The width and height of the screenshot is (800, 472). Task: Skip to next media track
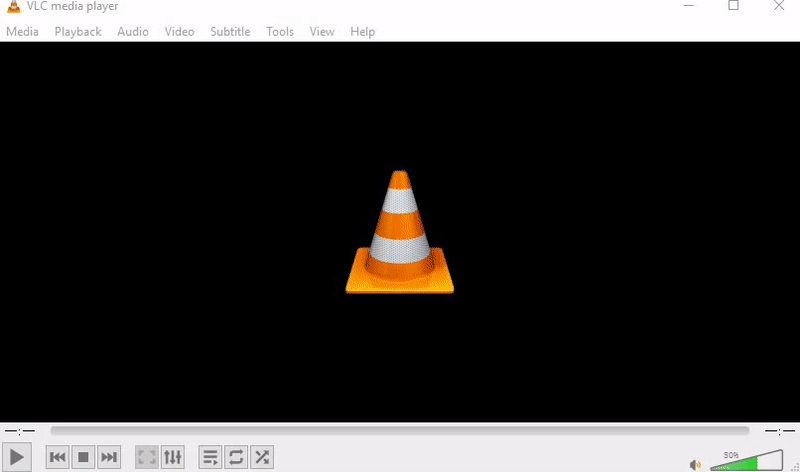coord(109,457)
